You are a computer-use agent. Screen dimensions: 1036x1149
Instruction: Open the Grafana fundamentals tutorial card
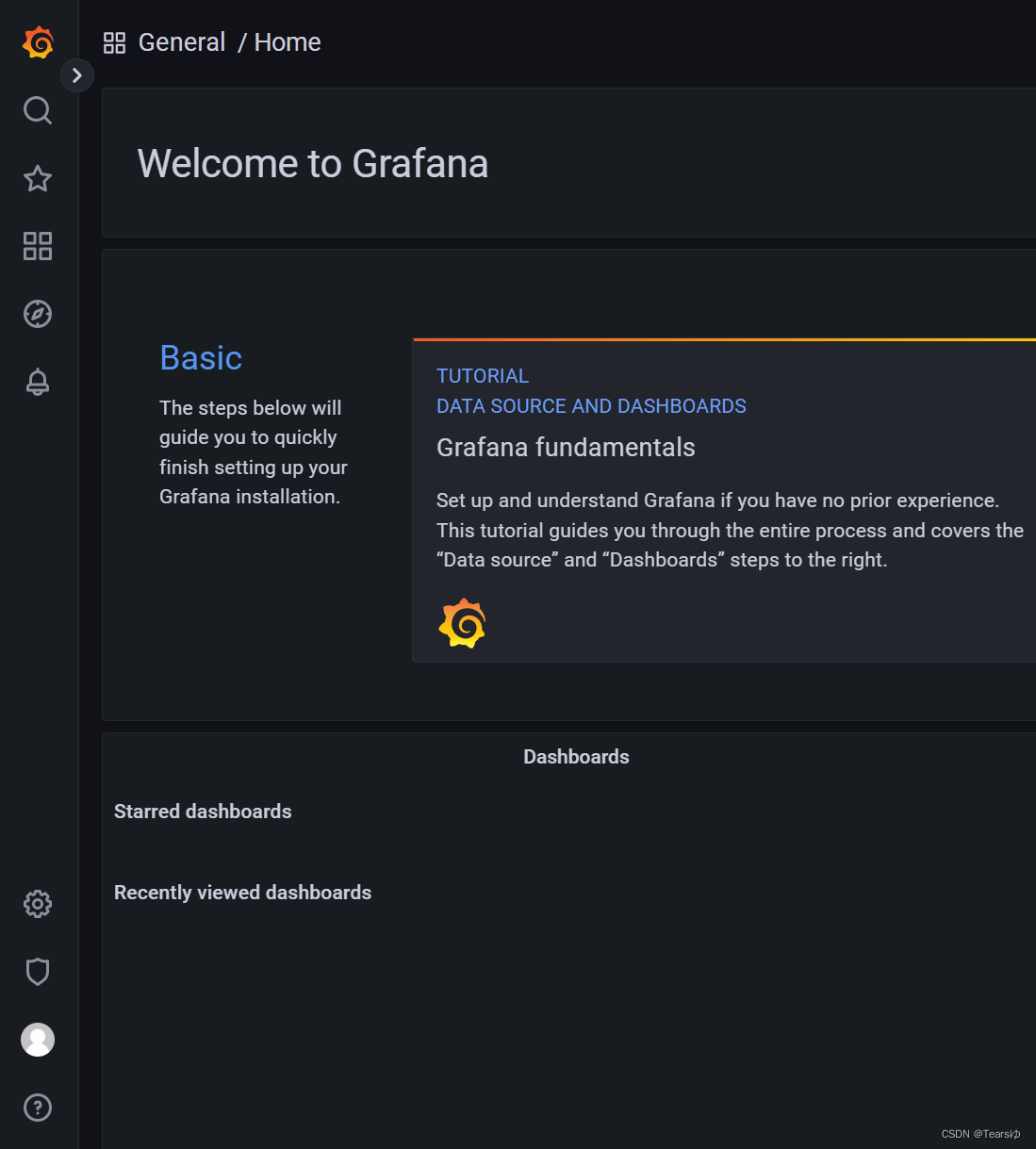coord(724,501)
